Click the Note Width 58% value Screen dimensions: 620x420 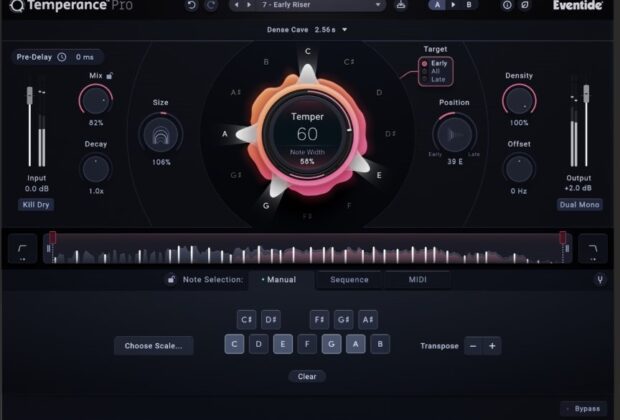[307, 161]
